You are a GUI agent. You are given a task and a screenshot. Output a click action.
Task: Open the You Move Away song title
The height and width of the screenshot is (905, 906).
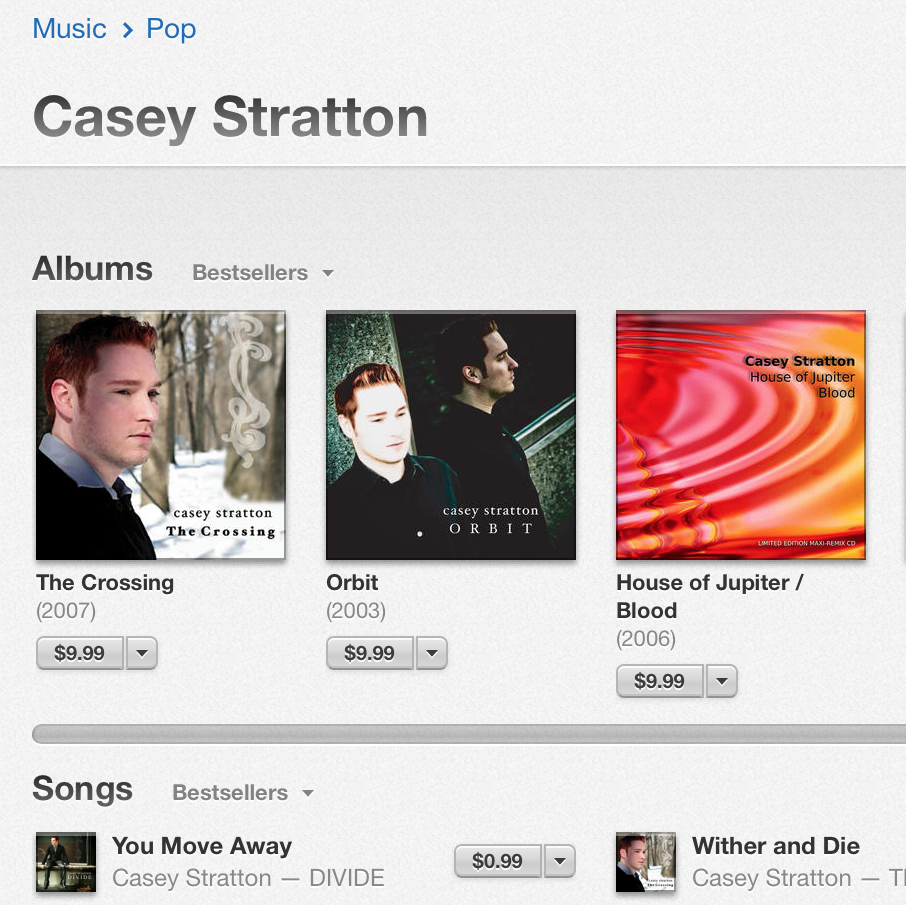tap(202, 845)
